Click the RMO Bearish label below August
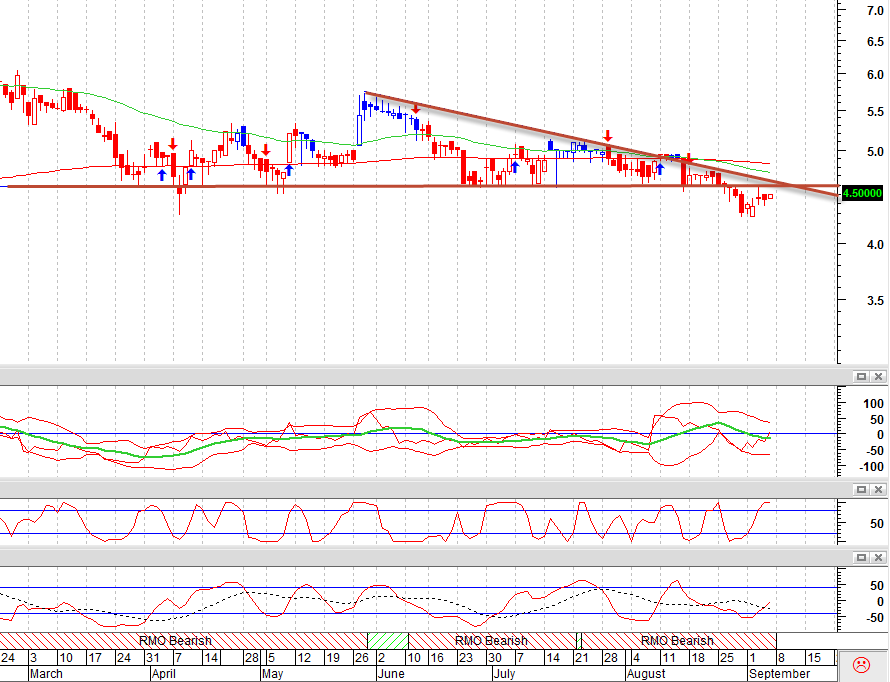Viewport: 890px width, 682px height. pos(677,641)
